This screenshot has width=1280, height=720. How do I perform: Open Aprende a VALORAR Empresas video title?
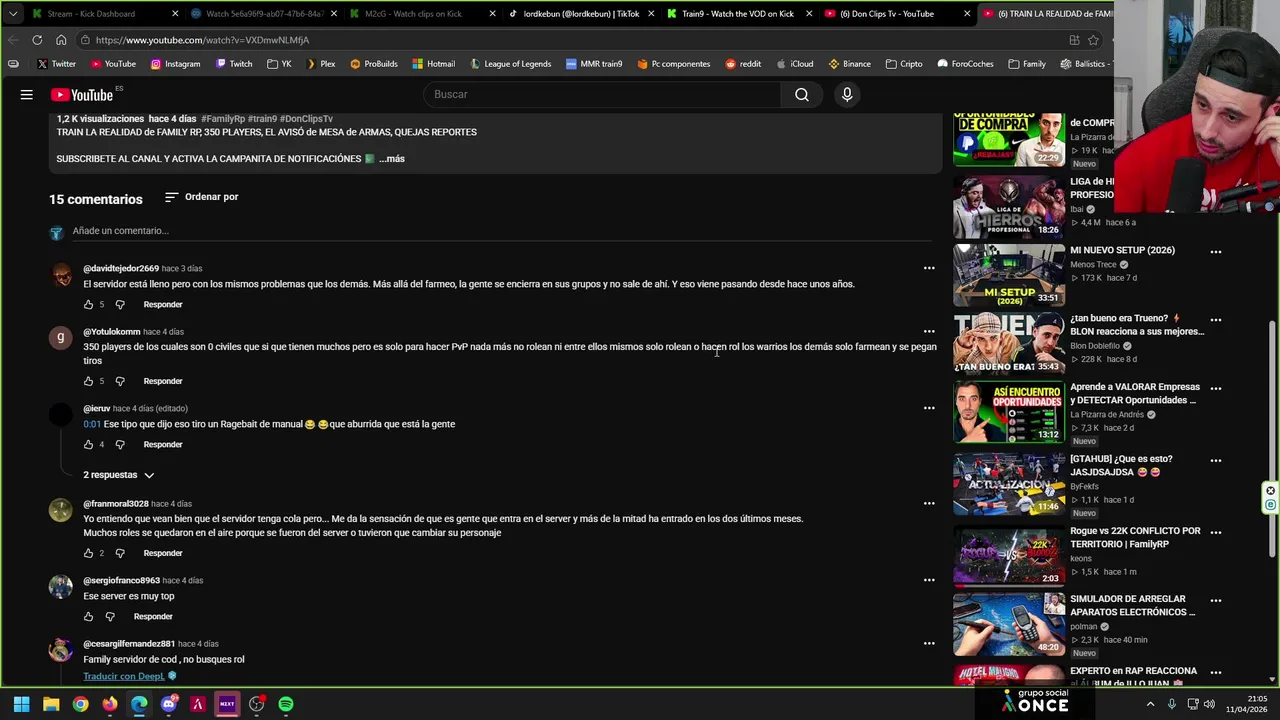(1134, 393)
